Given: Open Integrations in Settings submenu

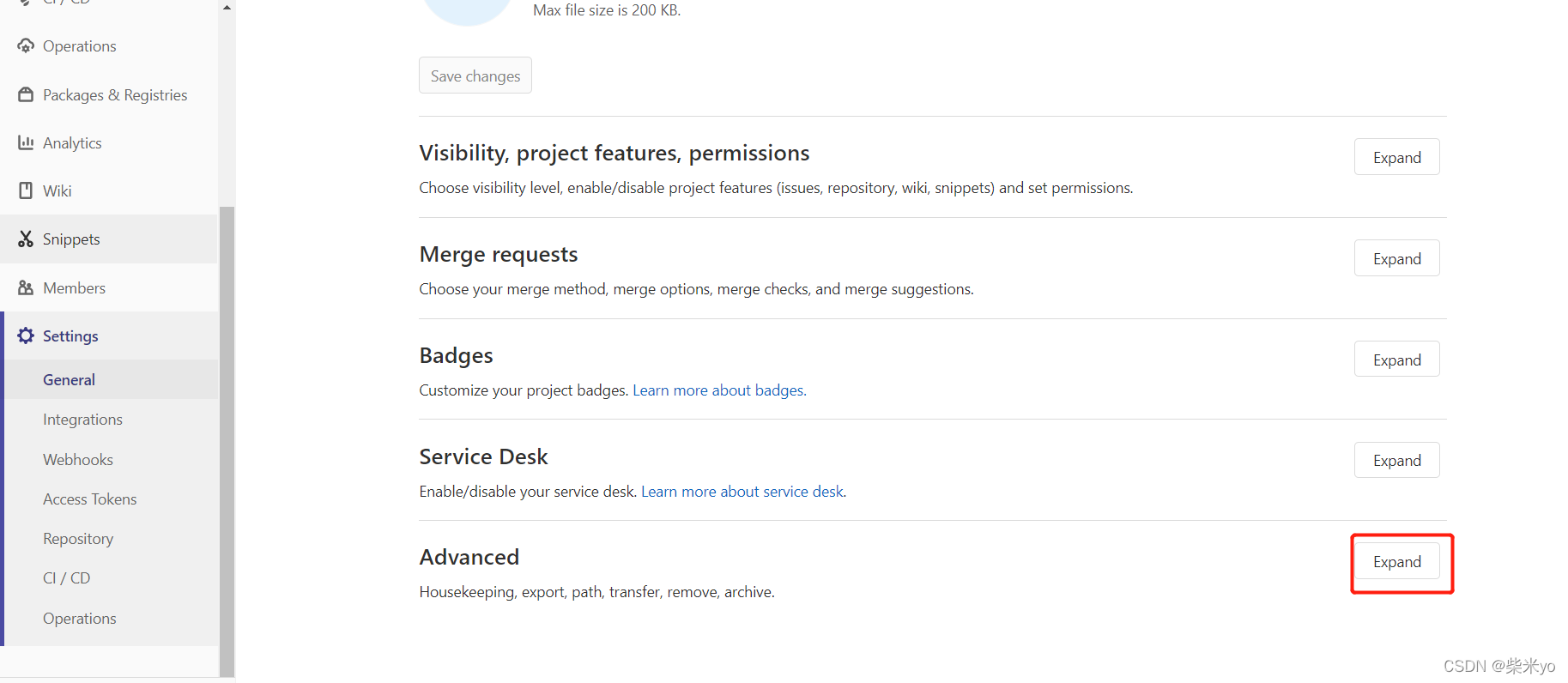Looking at the screenshot, I should (82, 420).
